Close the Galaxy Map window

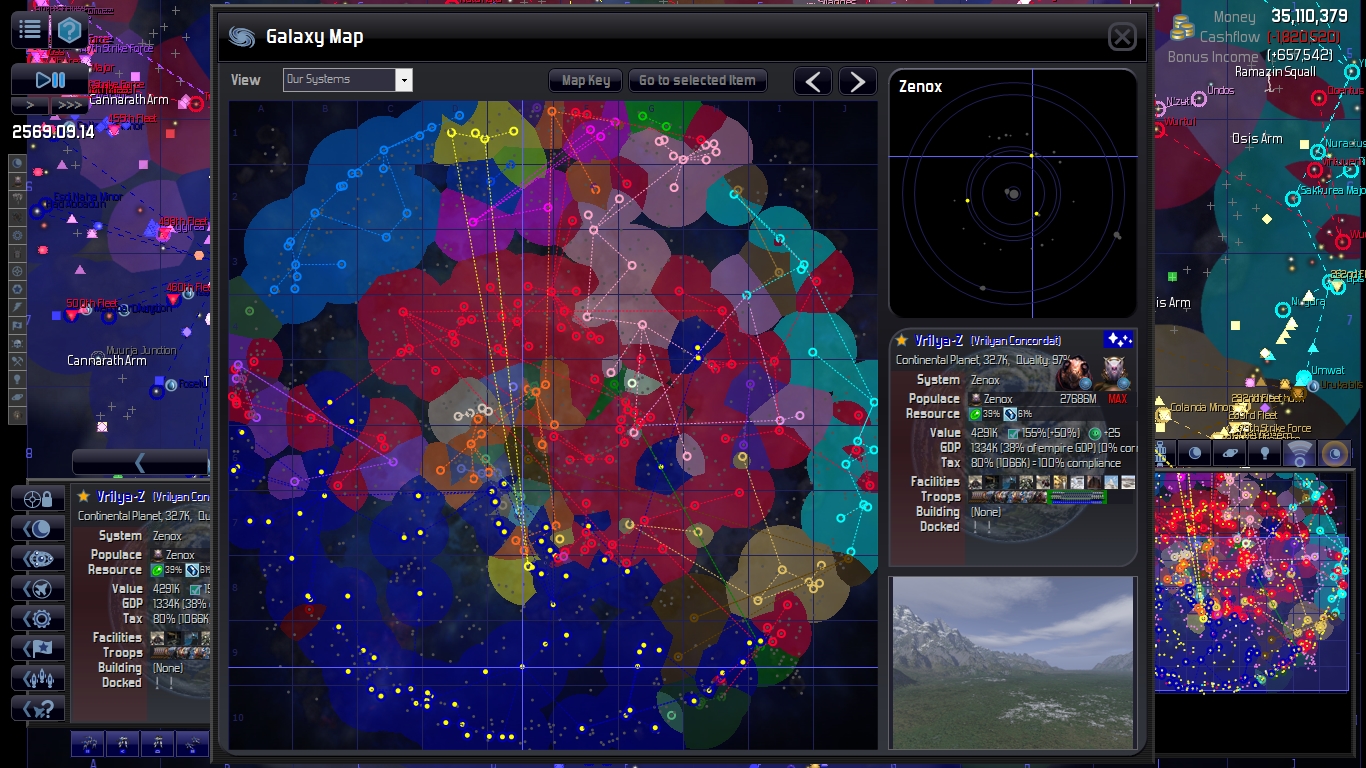(1122, 37)
